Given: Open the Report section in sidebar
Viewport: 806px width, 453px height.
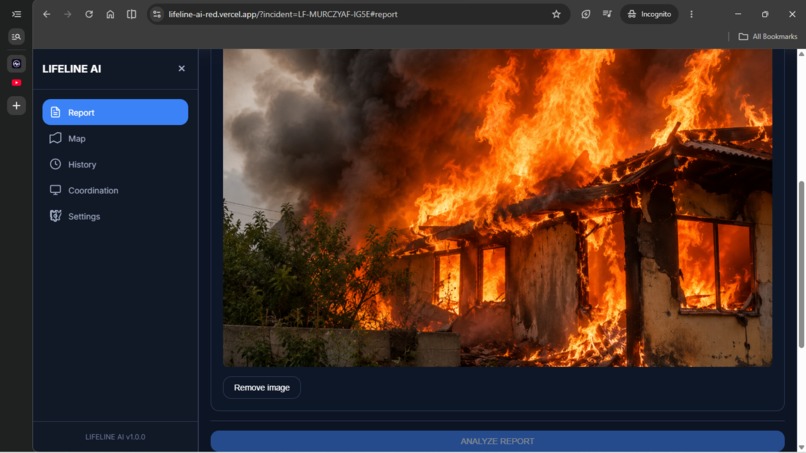Looking at the screenshot, I should pos(115,112).
